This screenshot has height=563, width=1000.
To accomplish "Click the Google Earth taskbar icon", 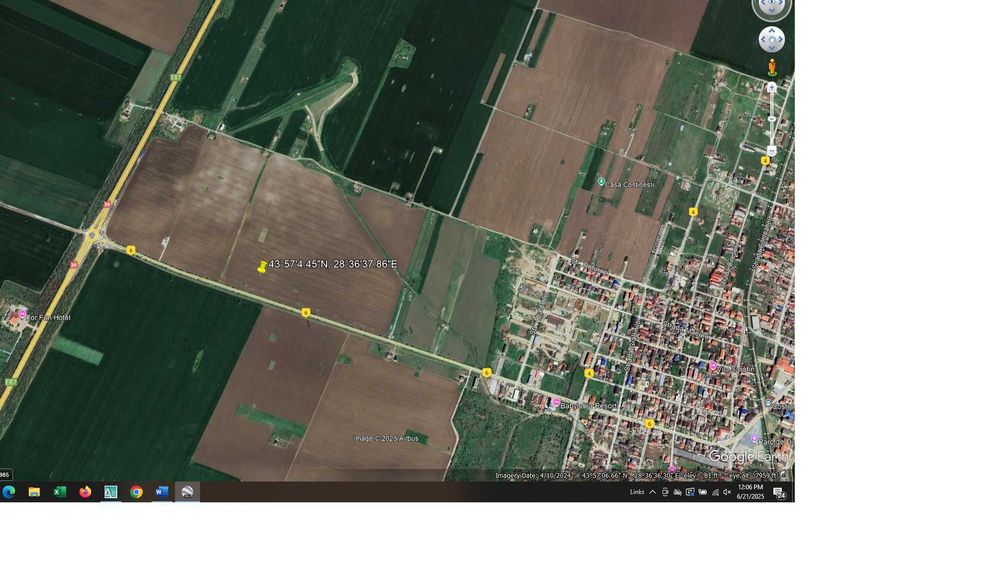I will coord(187,492).
